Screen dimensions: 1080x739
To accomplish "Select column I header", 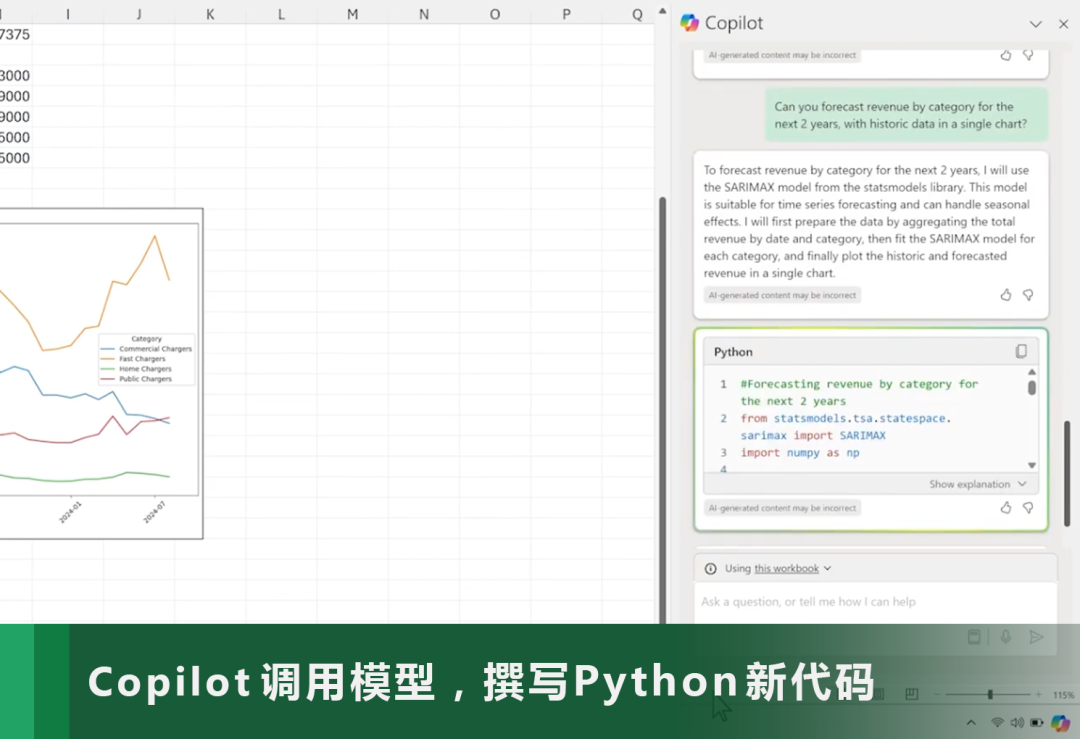I will [x=68, y=14].
